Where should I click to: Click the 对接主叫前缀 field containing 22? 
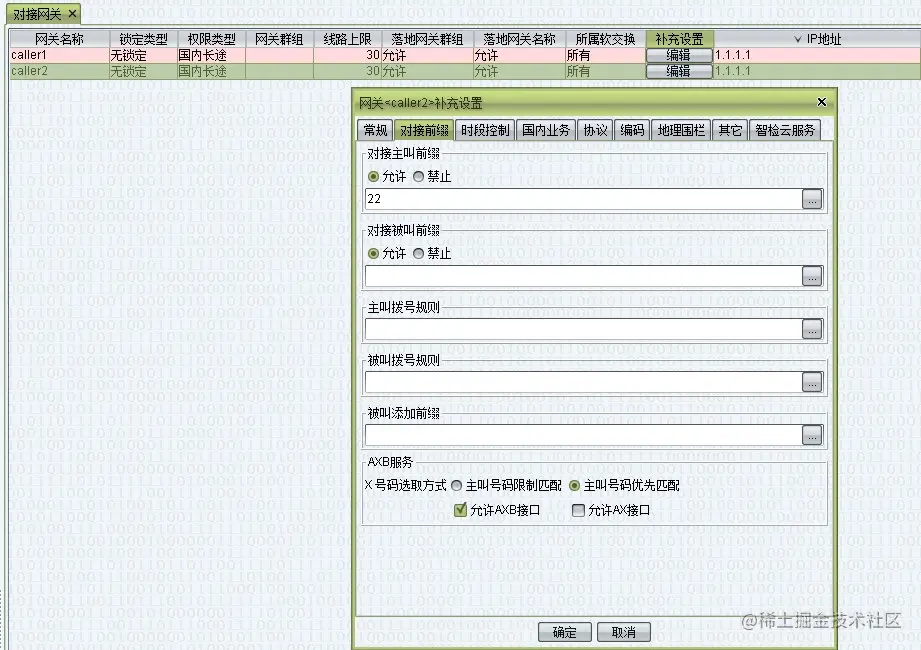(583, 199)
